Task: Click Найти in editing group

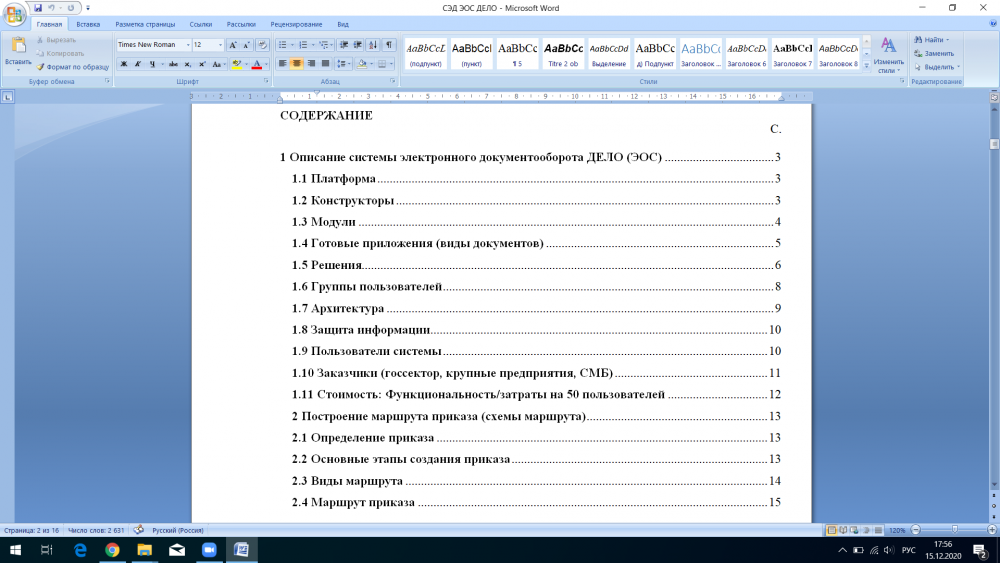Action: pos(932,40)
